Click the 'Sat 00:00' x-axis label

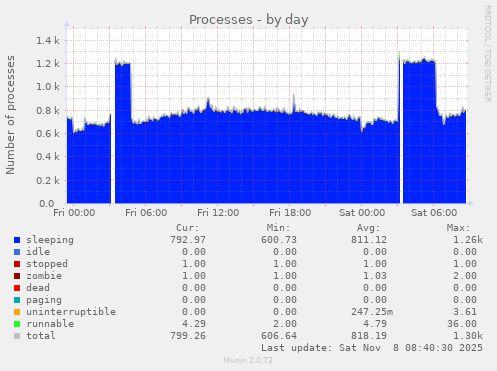362,213
